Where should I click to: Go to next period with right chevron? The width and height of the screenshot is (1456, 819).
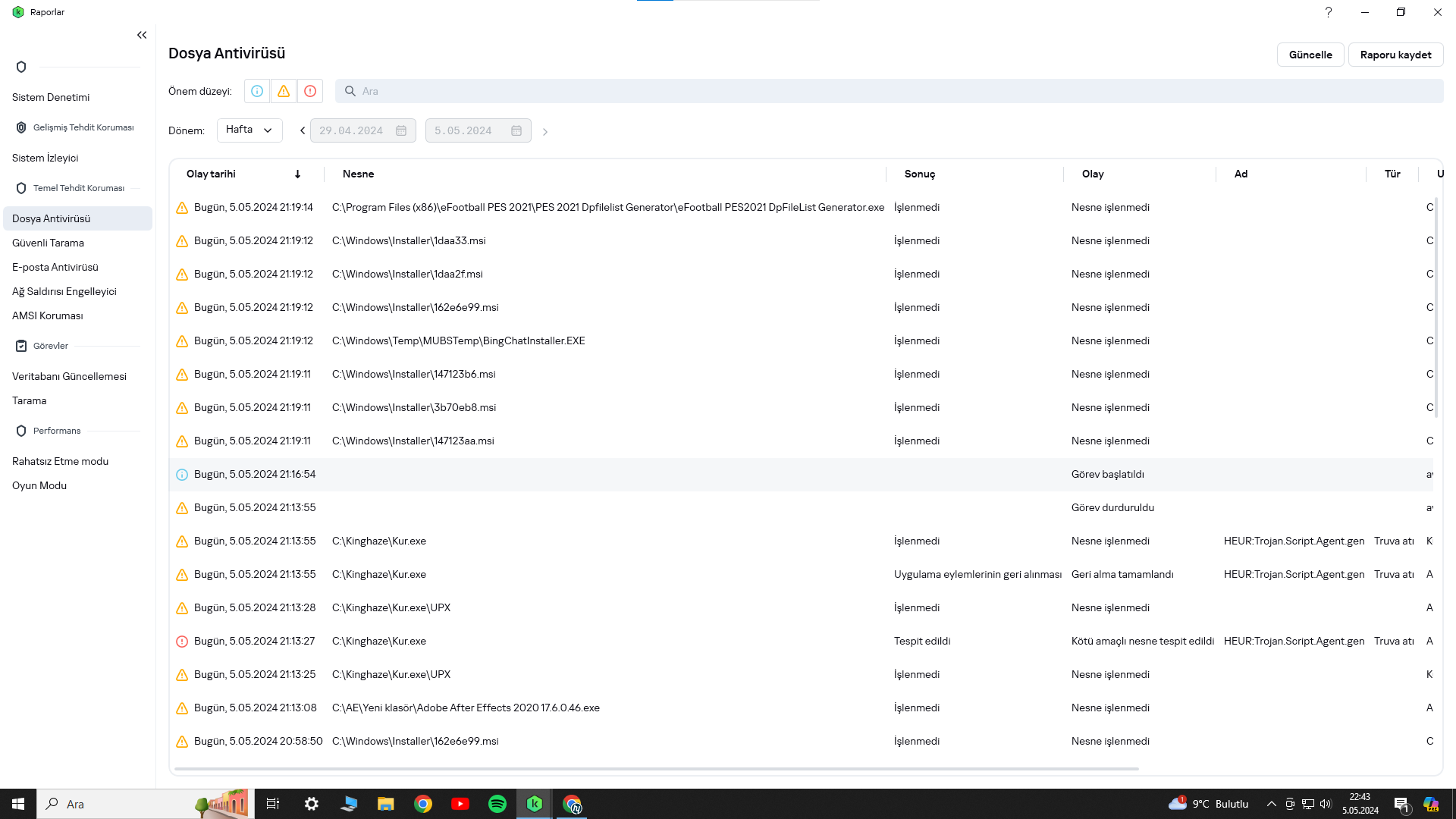[x=544, y=131]
